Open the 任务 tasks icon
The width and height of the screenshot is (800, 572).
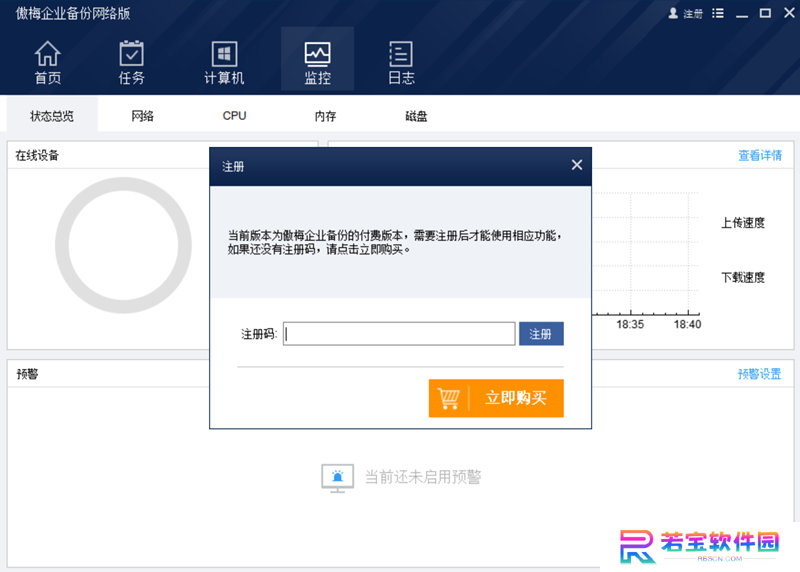pos(132,62)
